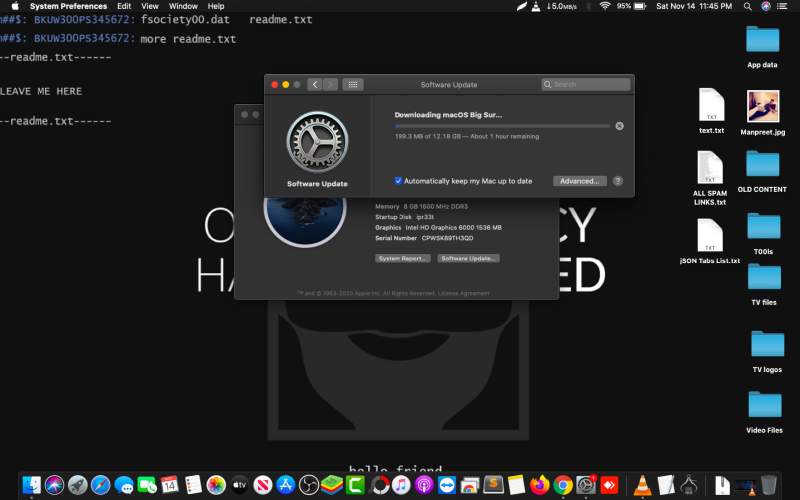Open VLC cone in the dock
This screenshot has width=800, height=500.
[642, 485]
